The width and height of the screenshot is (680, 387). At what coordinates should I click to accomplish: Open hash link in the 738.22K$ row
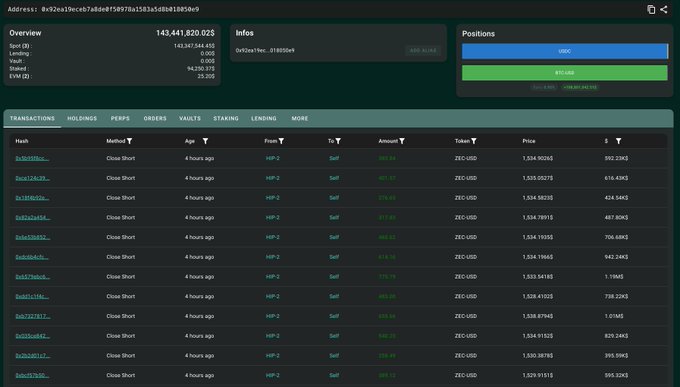point(32,297)
